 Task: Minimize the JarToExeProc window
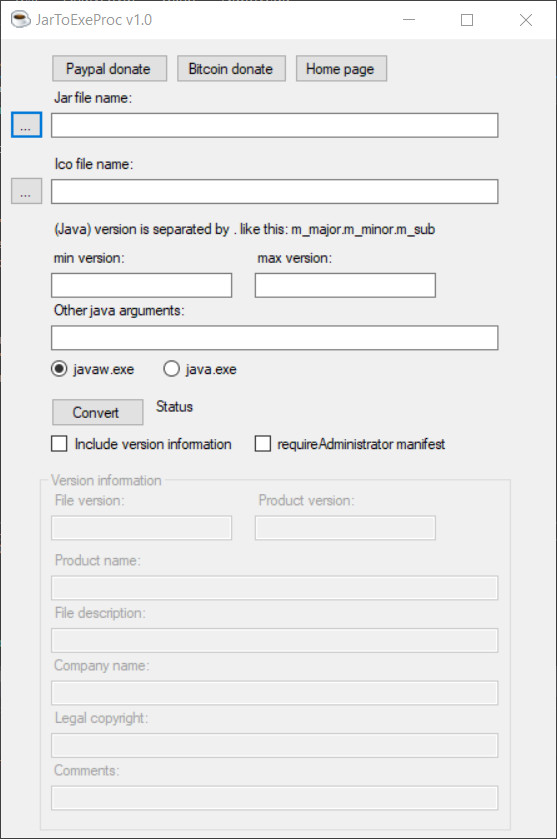[x=409, y=20]
